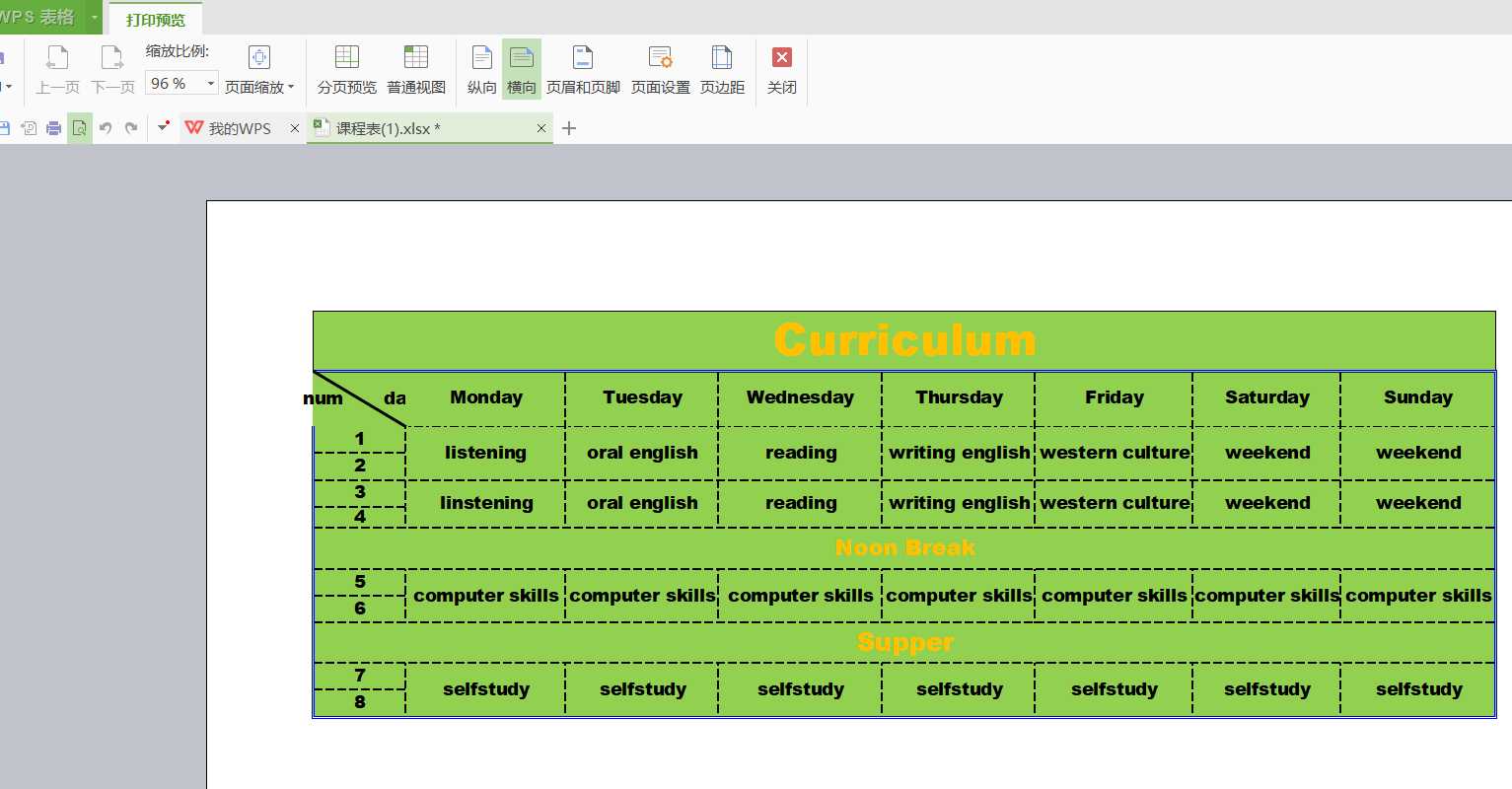Screen dimensions: 1512x789
Task: Click row number 5 cell
Action: pos(360,582)
